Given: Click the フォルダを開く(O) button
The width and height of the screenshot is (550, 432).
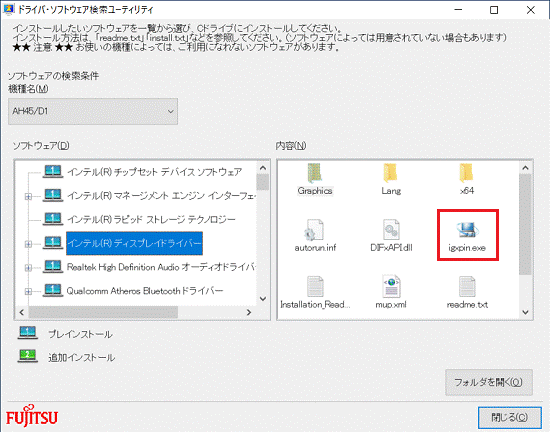Looking at the screenshot, I should click(489, 382).
